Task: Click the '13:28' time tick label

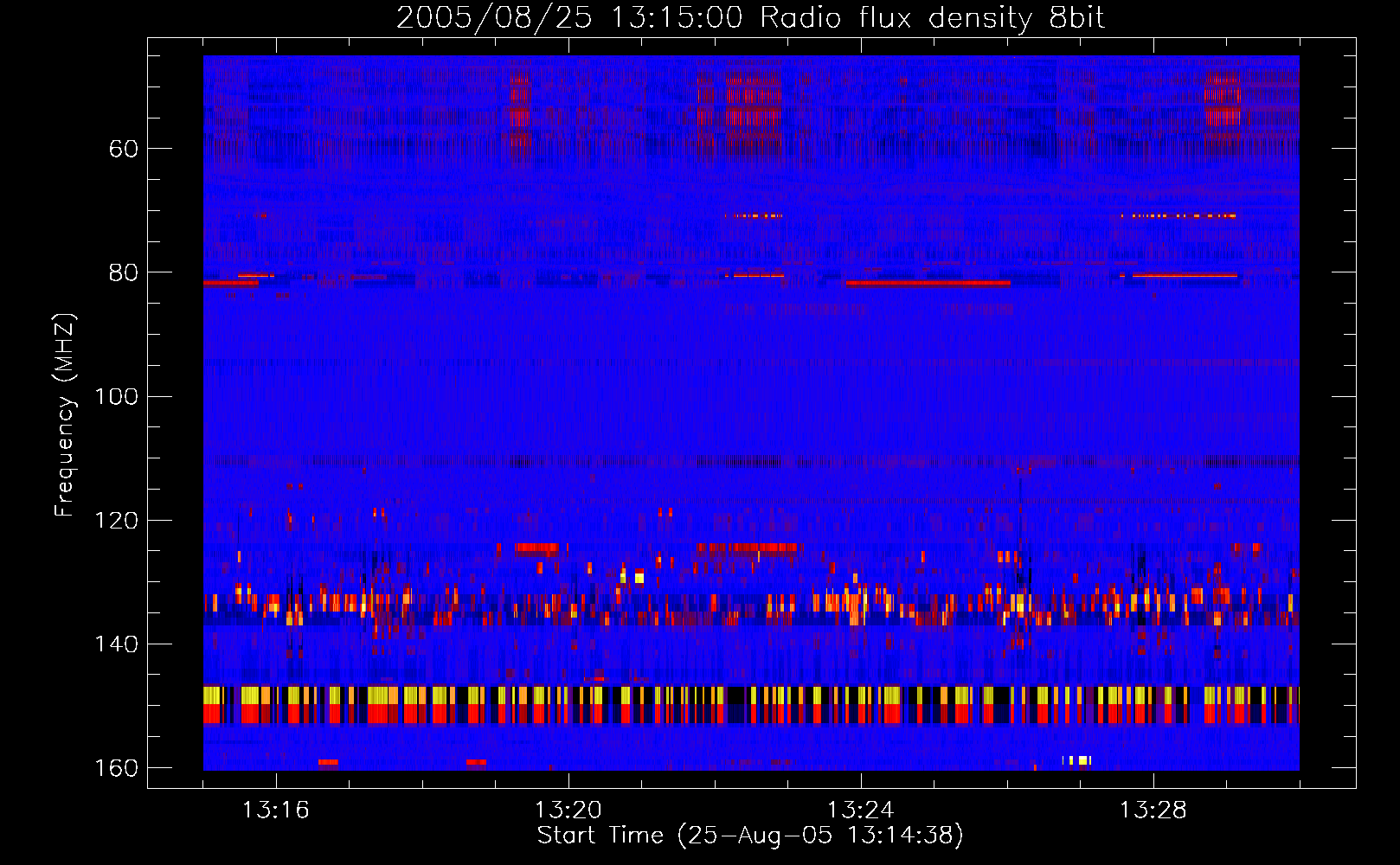Action: point(1153,811)
